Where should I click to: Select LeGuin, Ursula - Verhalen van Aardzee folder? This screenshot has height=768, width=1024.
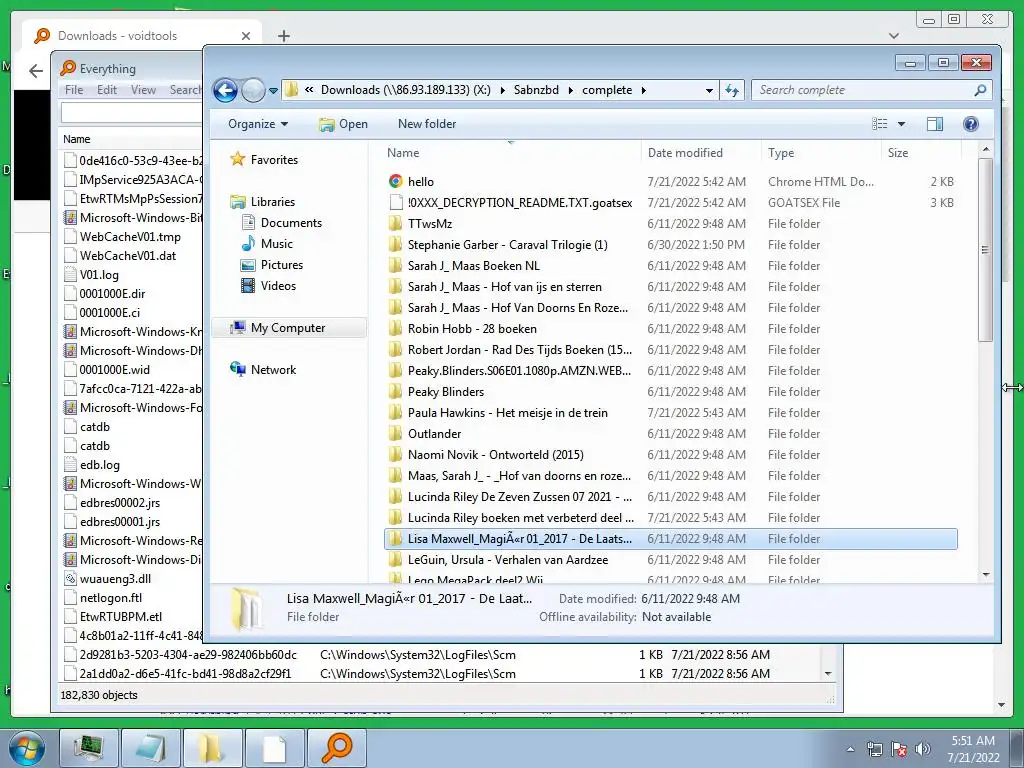pyautogui.click(x=507, y=560)
